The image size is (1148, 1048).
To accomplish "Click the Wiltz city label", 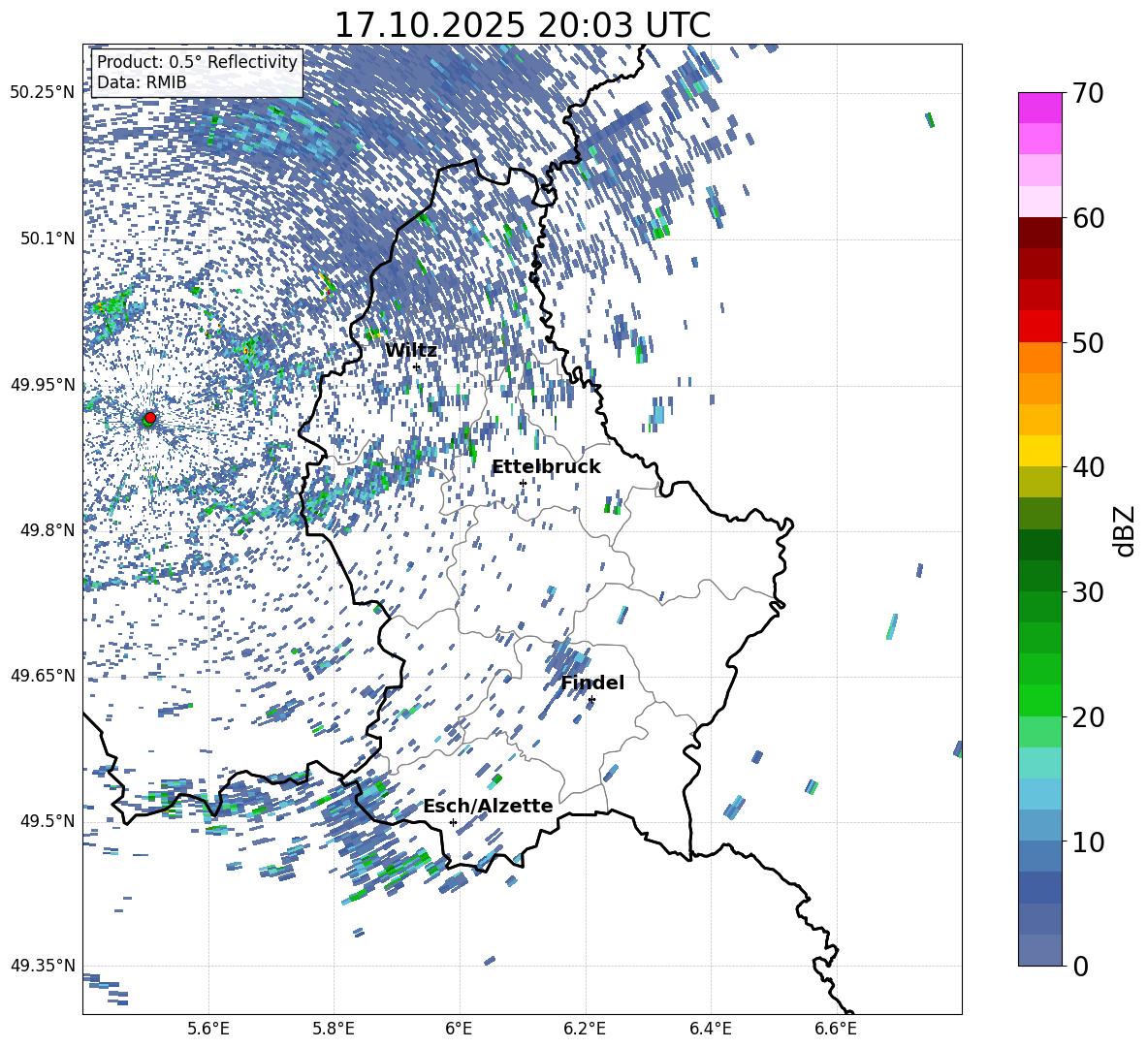I will click(411, 351).
